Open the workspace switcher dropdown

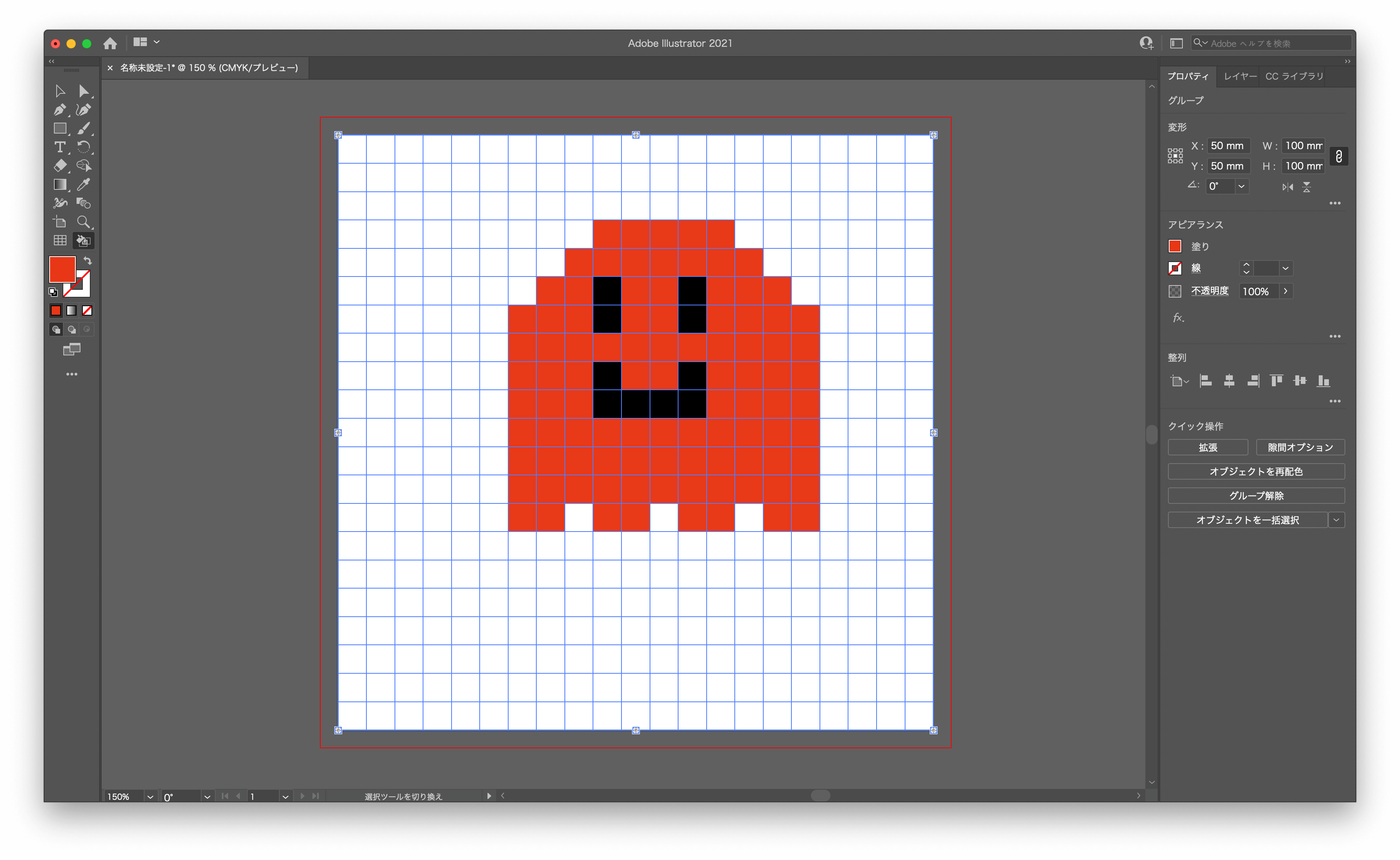pyautogui.click(x=146, y=42)
